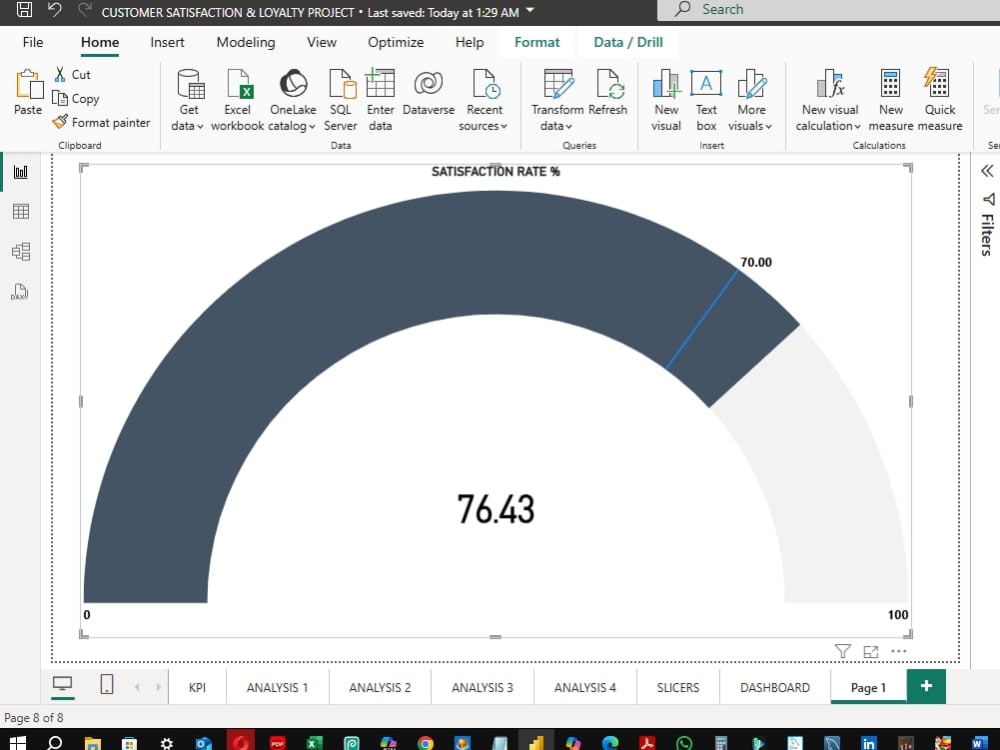This screenshot has height=750, width=1000.
Task: Open the visual's More options ellipsis
Action: (899, 651)
